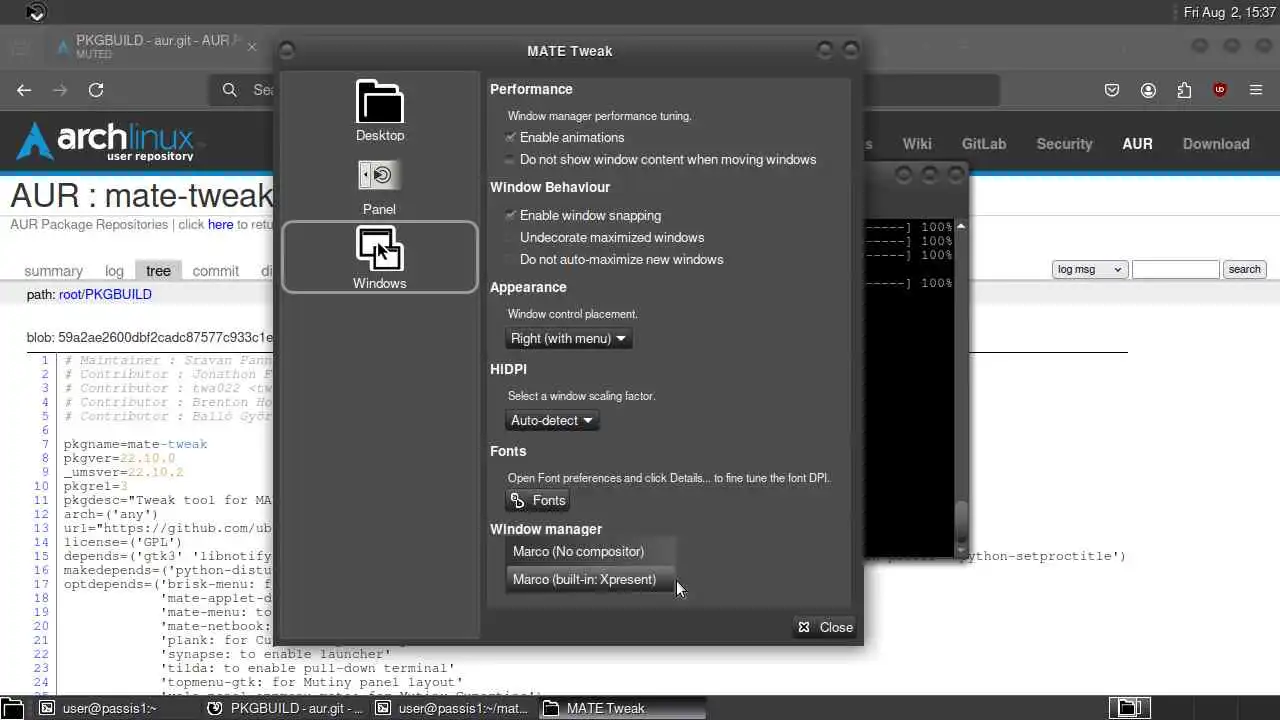Image resolution: width=1280 pixels, height=720 pixels.
Task: Open the Wiki nav link
Action: [917, 144]
